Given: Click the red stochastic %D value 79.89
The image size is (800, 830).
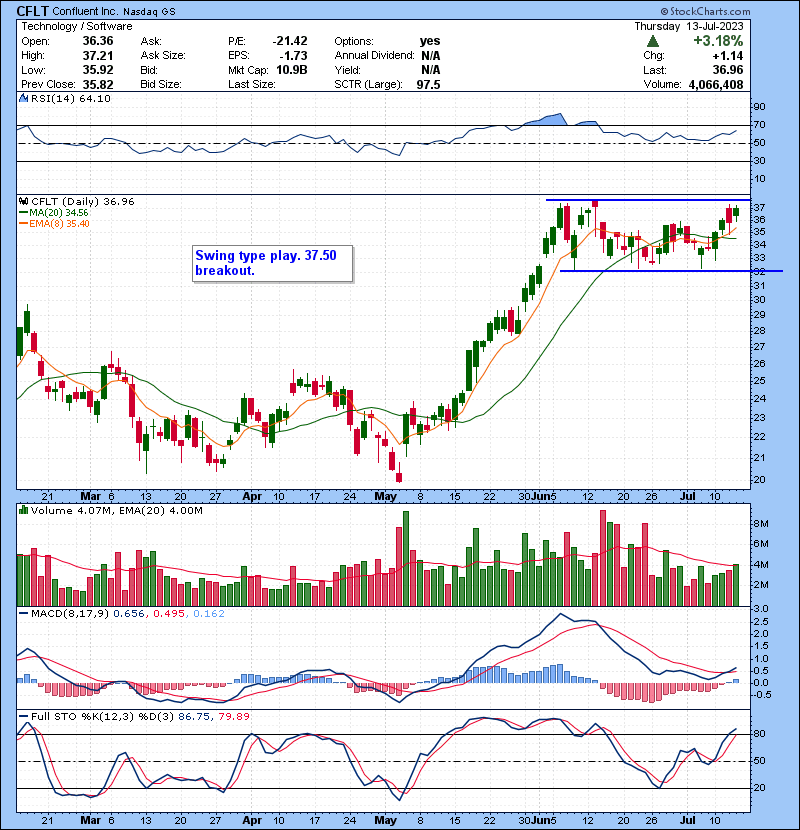Looking at the screenshot, I should [232, 716].
